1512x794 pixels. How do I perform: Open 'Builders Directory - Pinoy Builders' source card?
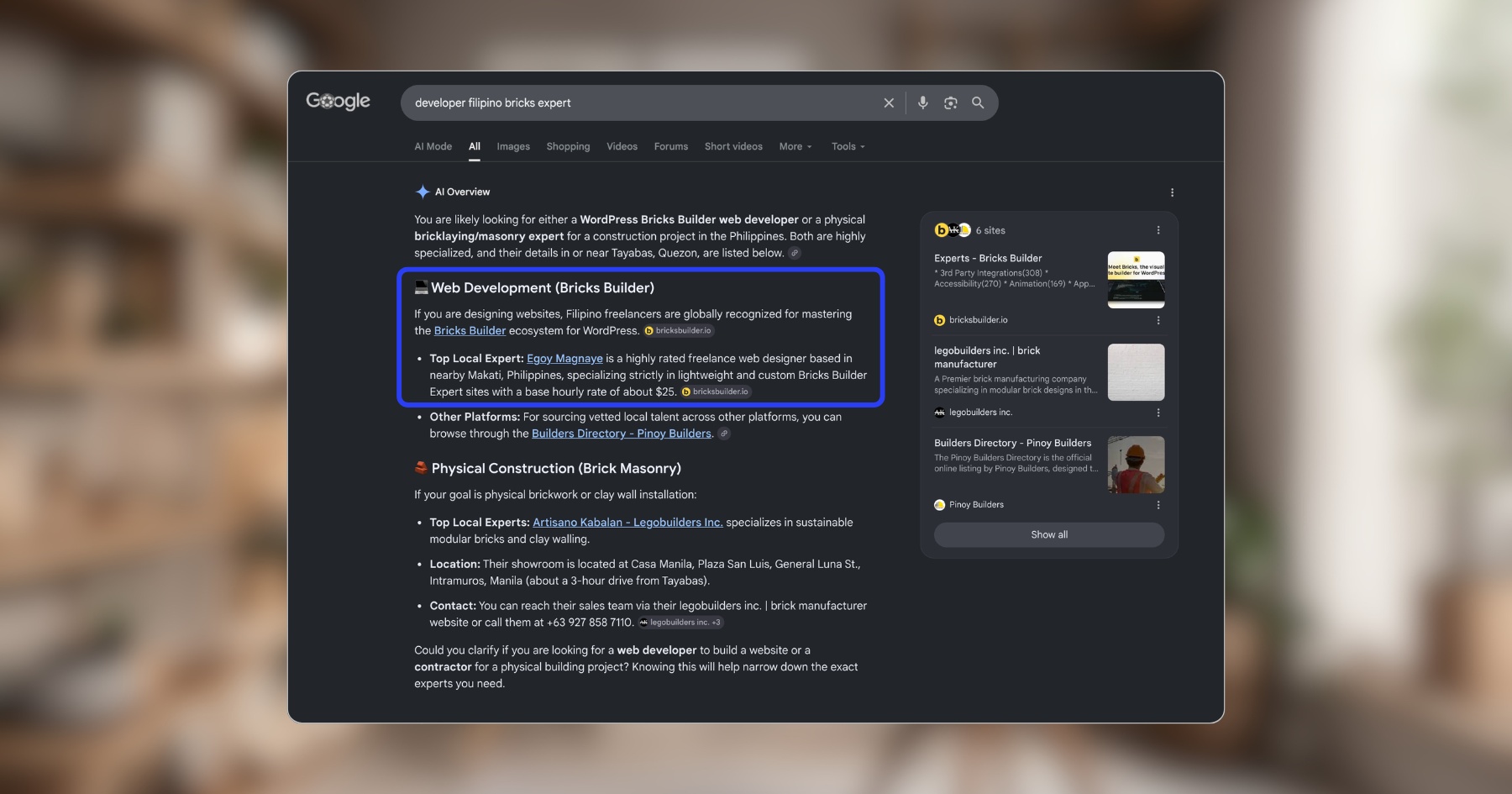coord(1013,443)
